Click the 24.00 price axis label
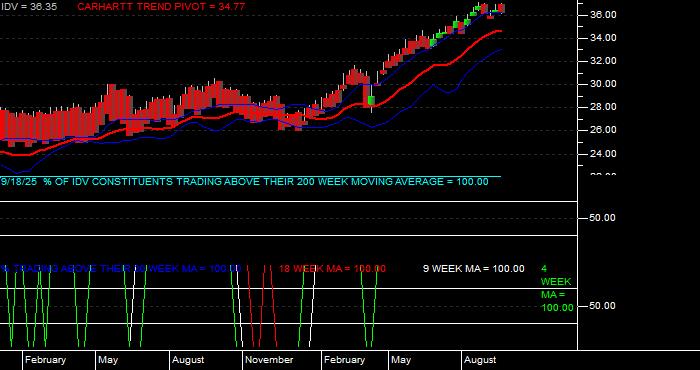700x370 pixels. click(x=604, y=154)
